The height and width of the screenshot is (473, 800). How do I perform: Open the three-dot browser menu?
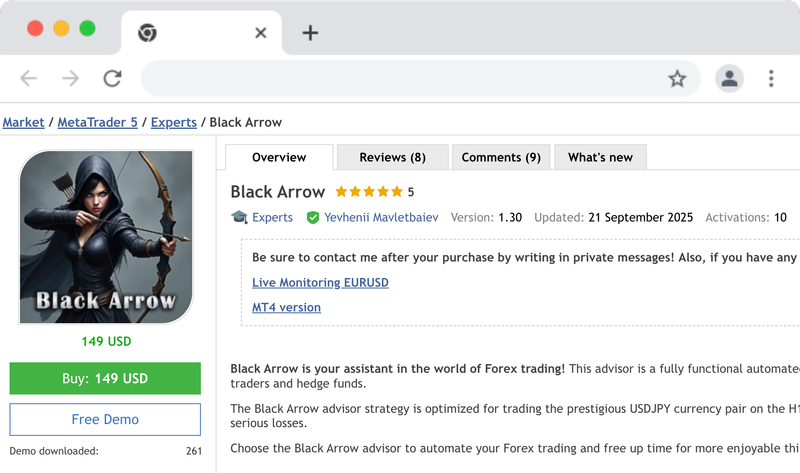(x=771, y=79)
